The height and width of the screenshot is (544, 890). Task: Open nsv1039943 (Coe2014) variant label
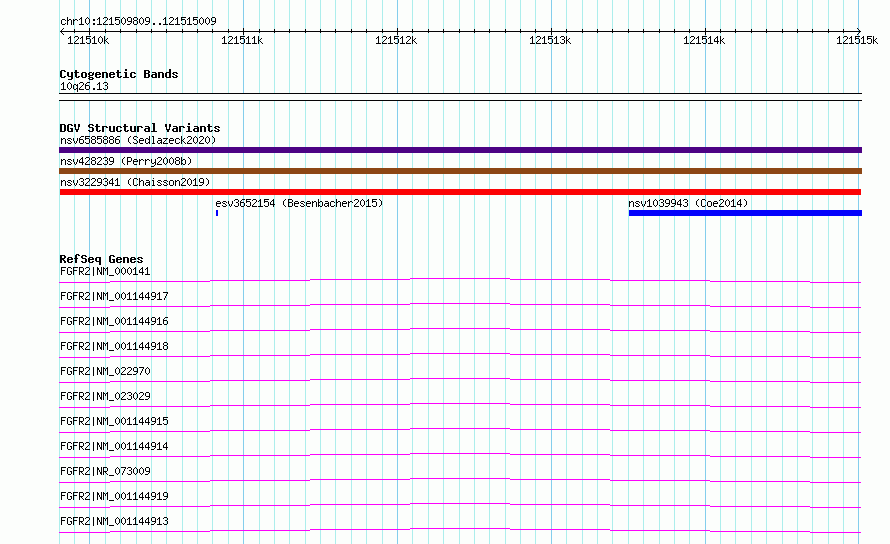[x=688, y=203]
